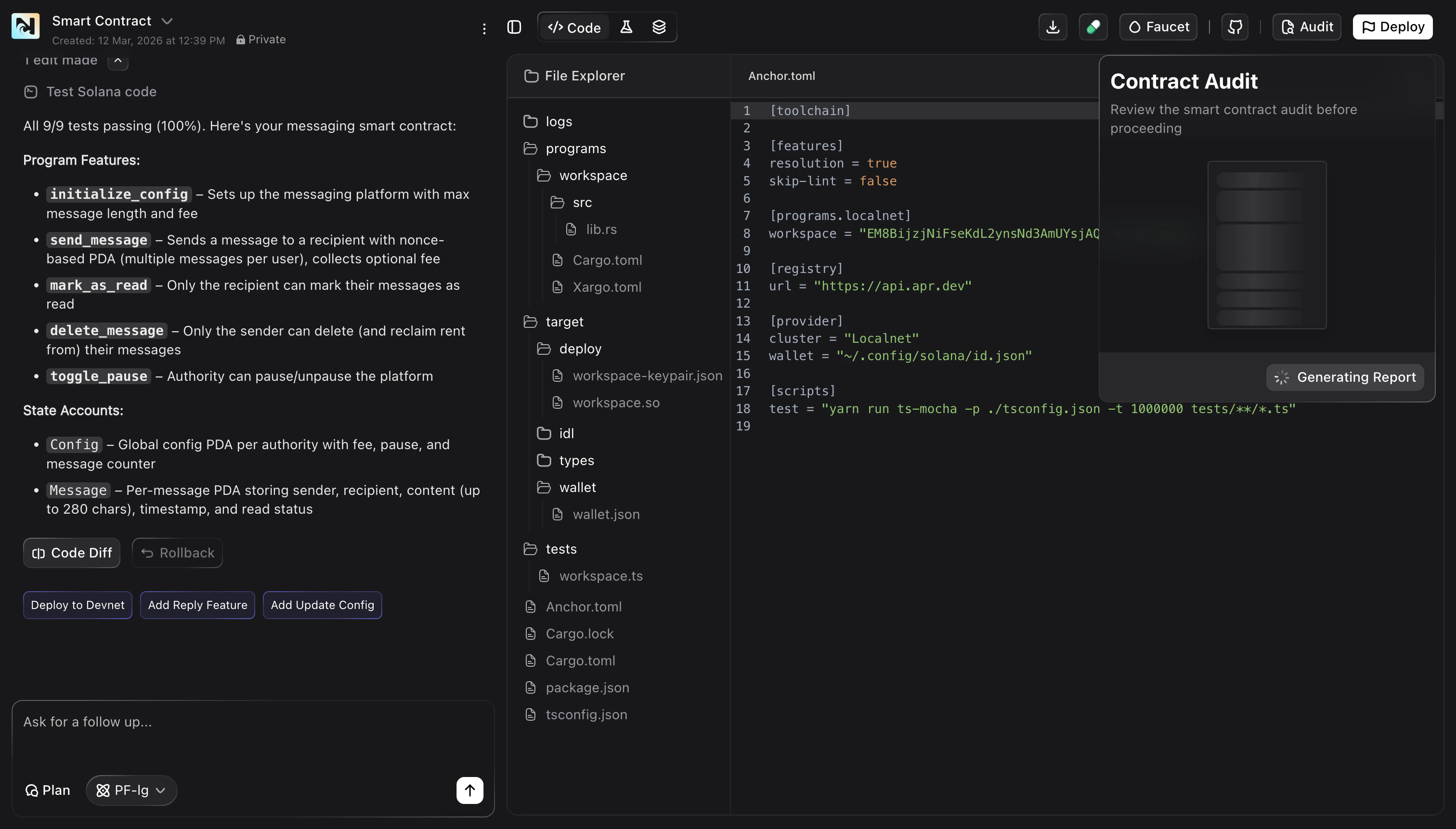Screen dimensions: 1456x829
Task: Open the GitHub icon button
Action: tap(1235, 27)
